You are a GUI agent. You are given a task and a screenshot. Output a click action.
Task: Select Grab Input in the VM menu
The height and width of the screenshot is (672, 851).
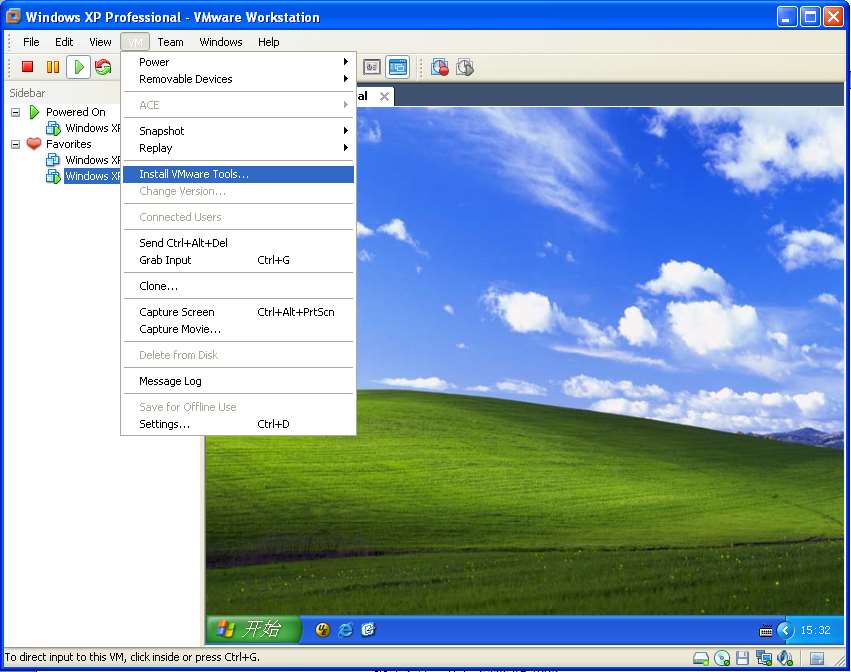pyautogui.click(x=239, y=261)
